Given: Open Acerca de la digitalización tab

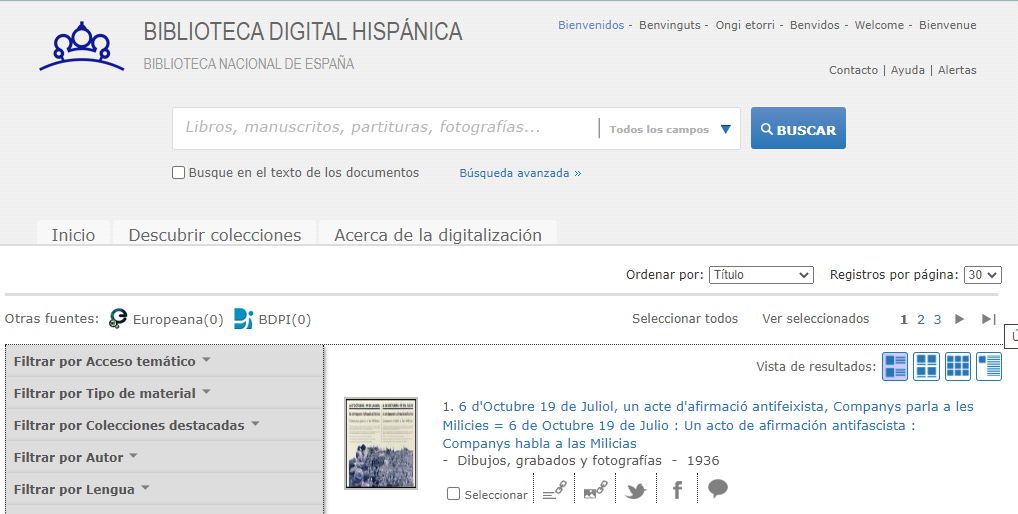Looking at the screenshot, I should pos(438,234).
